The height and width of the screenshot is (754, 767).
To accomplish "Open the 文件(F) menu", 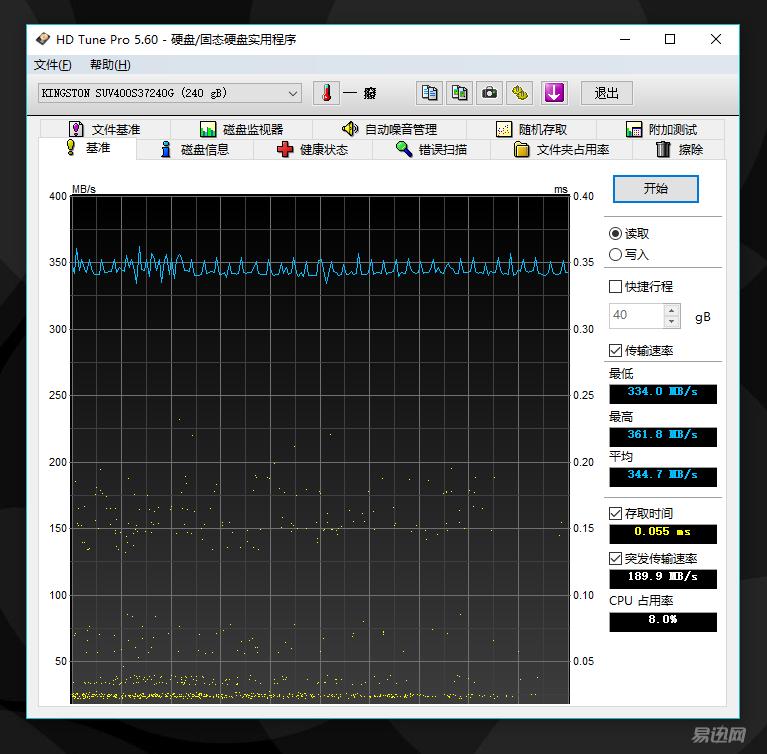I will tap(52, 65).
